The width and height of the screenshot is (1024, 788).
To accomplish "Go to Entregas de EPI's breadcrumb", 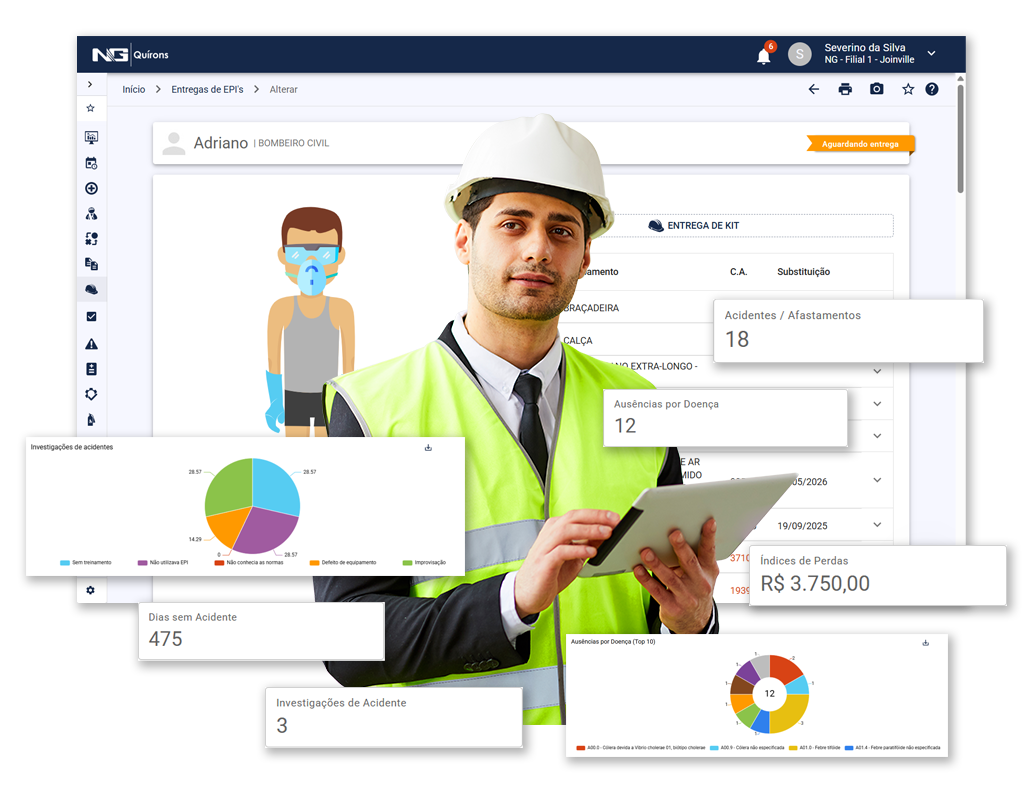I will point(207,90).
